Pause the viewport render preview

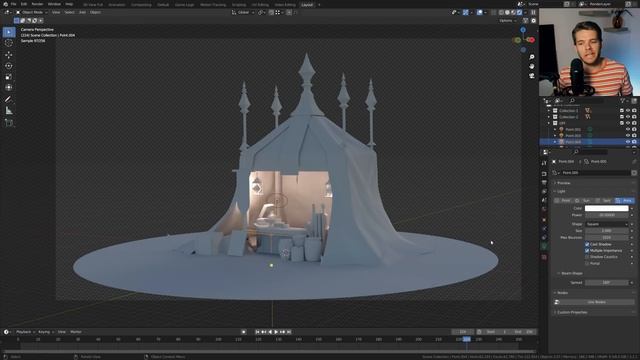tap(533, 12)
